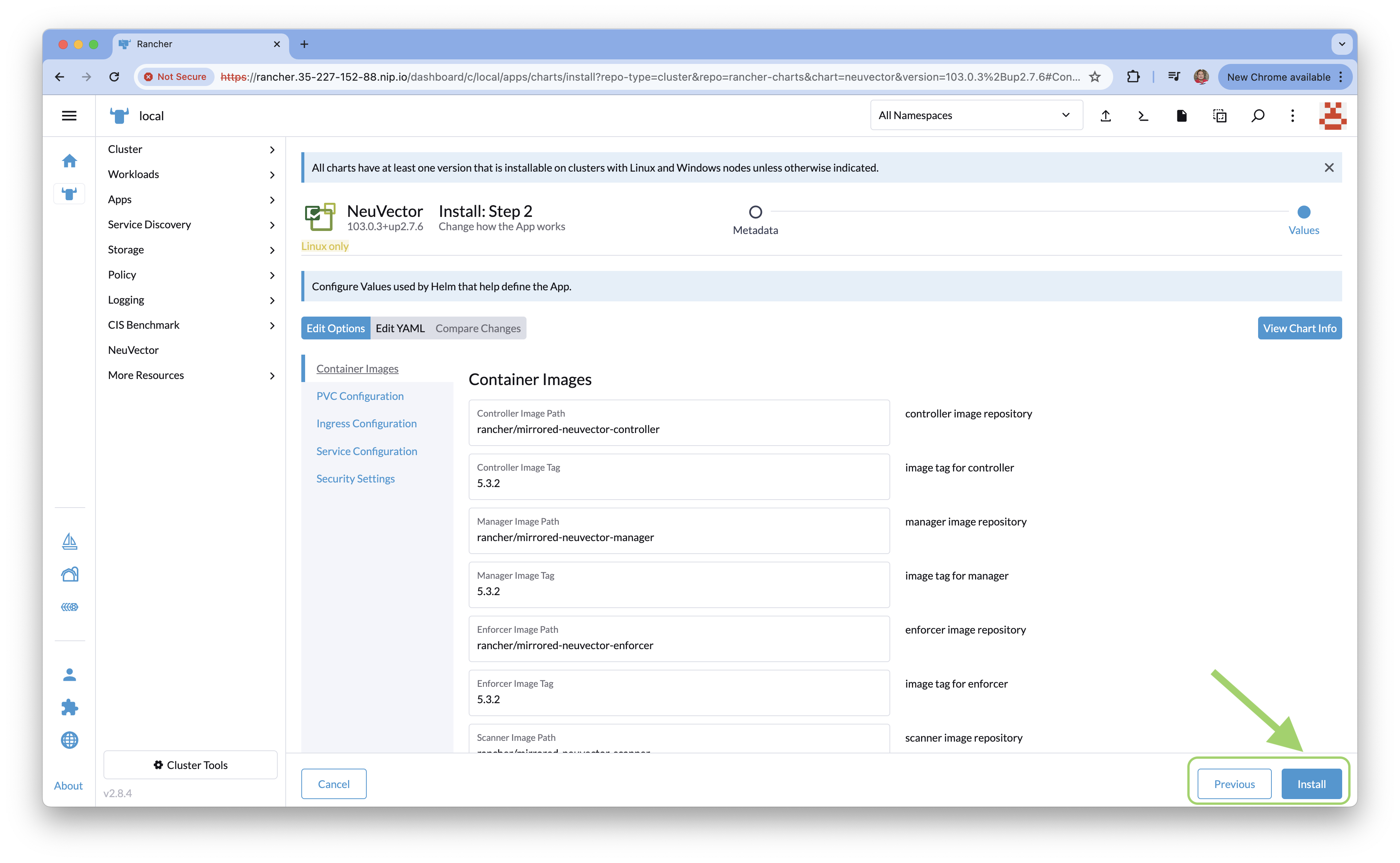The width and height of the screenshot is (1400, 863).
Task: Click the Home icon in sidebar
Action: click(70, 161)
